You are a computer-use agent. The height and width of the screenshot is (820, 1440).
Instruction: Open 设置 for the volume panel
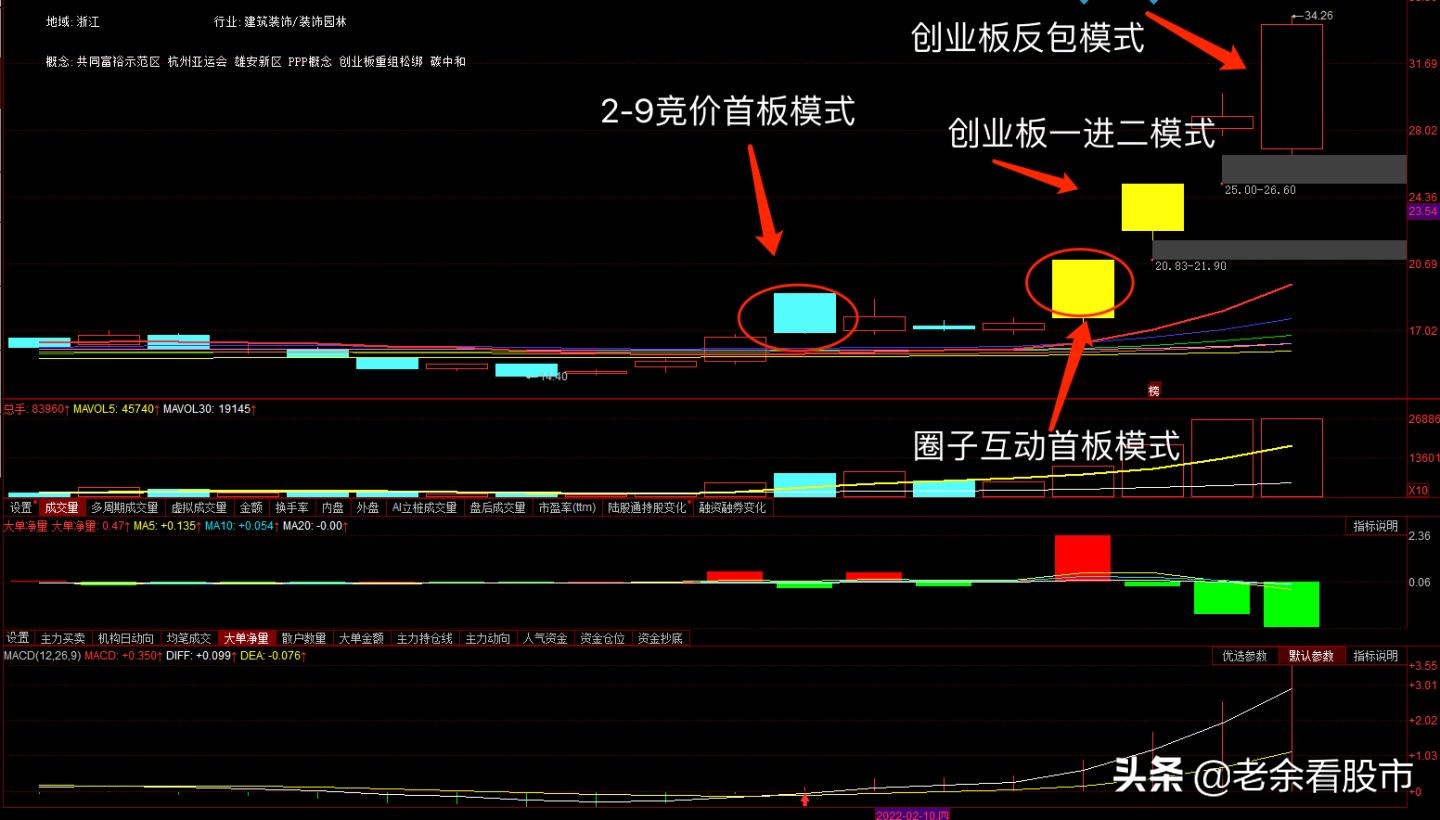(x=20, y=508)
